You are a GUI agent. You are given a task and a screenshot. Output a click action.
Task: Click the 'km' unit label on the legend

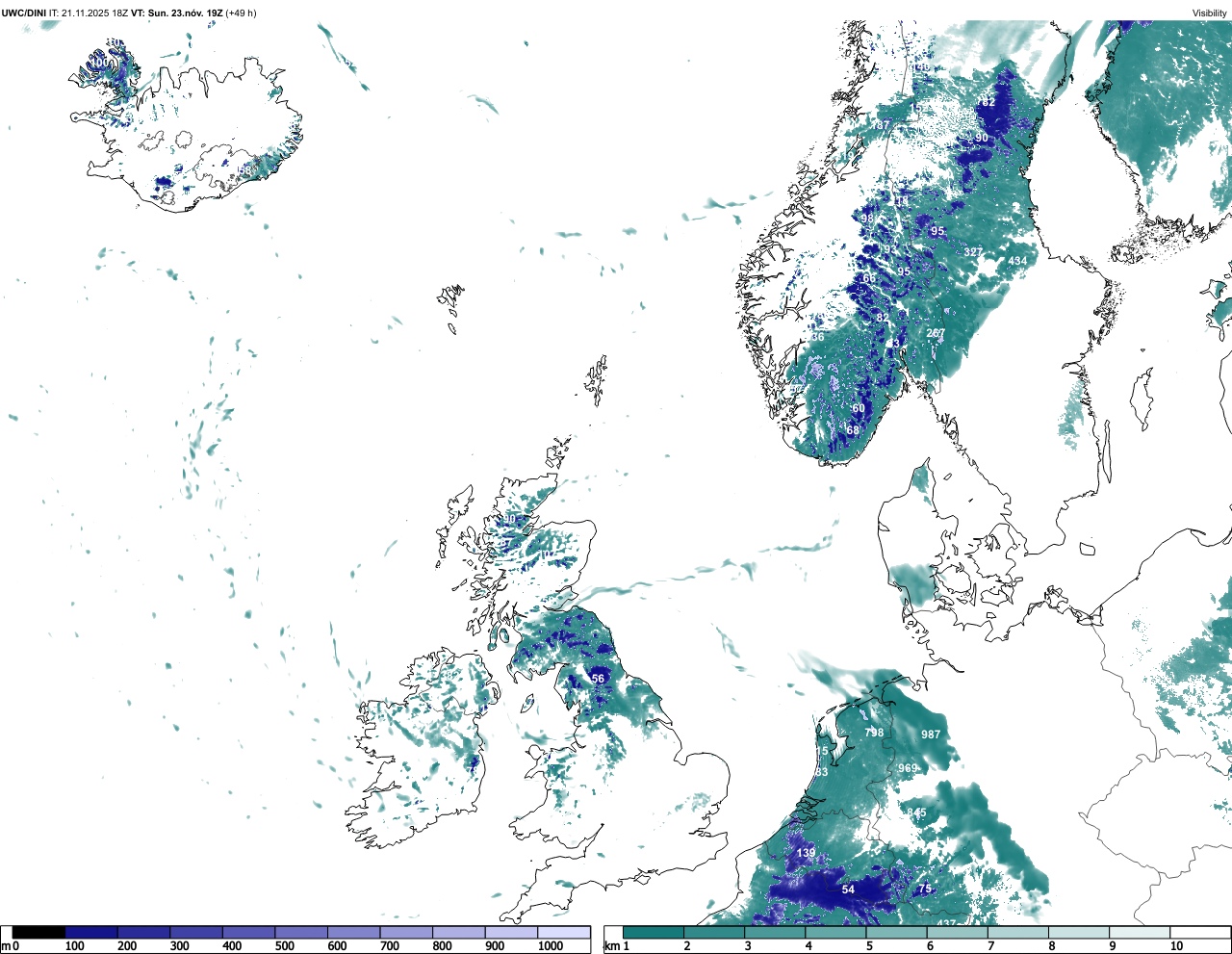pos(611,946)
